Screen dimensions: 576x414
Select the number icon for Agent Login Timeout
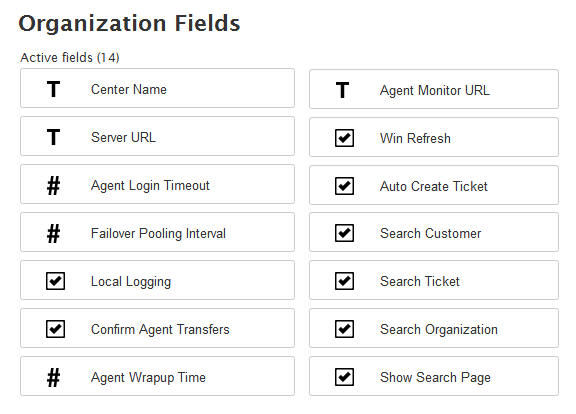click(x=54, y=186)
